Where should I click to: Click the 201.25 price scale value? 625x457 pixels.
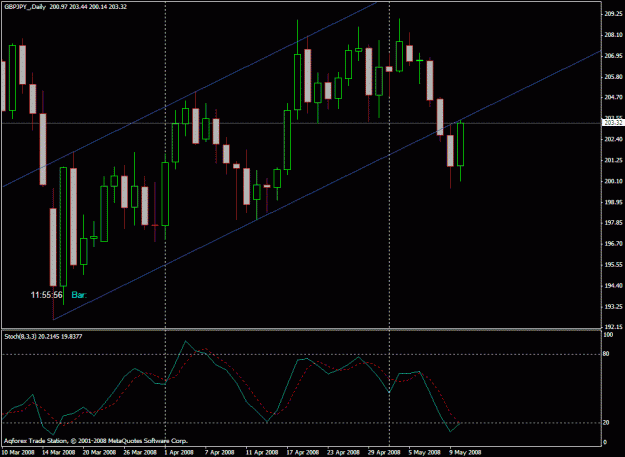pos(613,160)
